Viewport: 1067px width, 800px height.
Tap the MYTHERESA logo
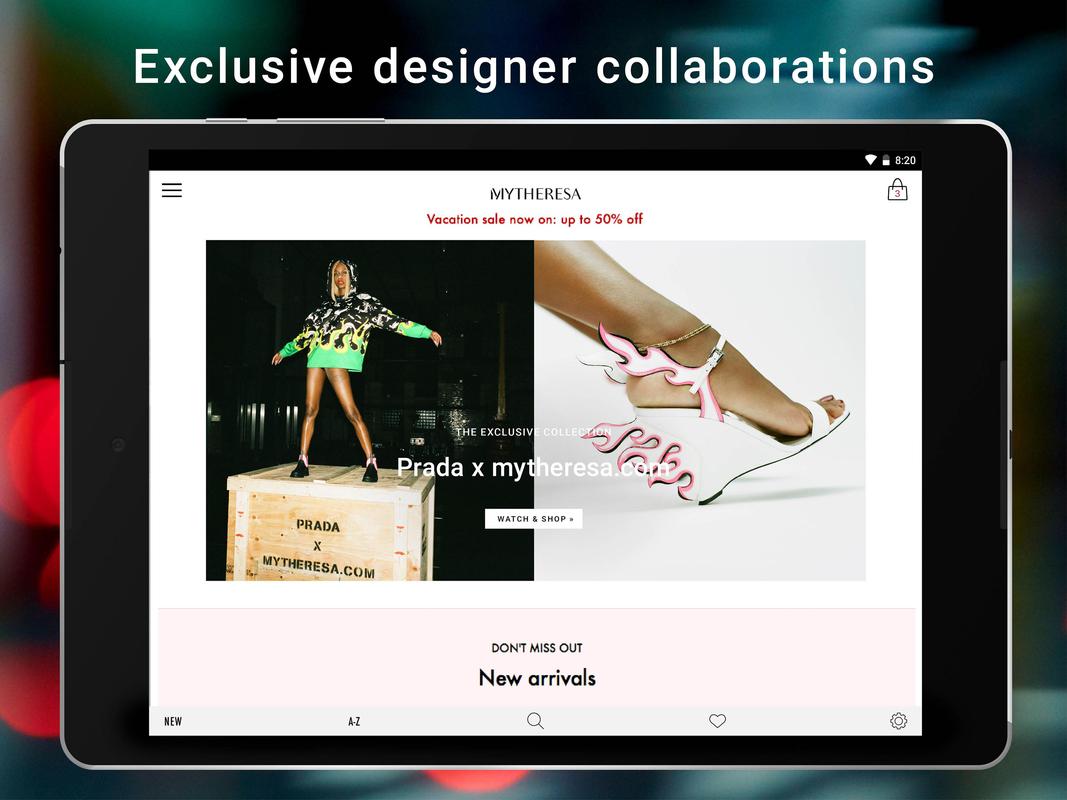click(x=536, y=194)
